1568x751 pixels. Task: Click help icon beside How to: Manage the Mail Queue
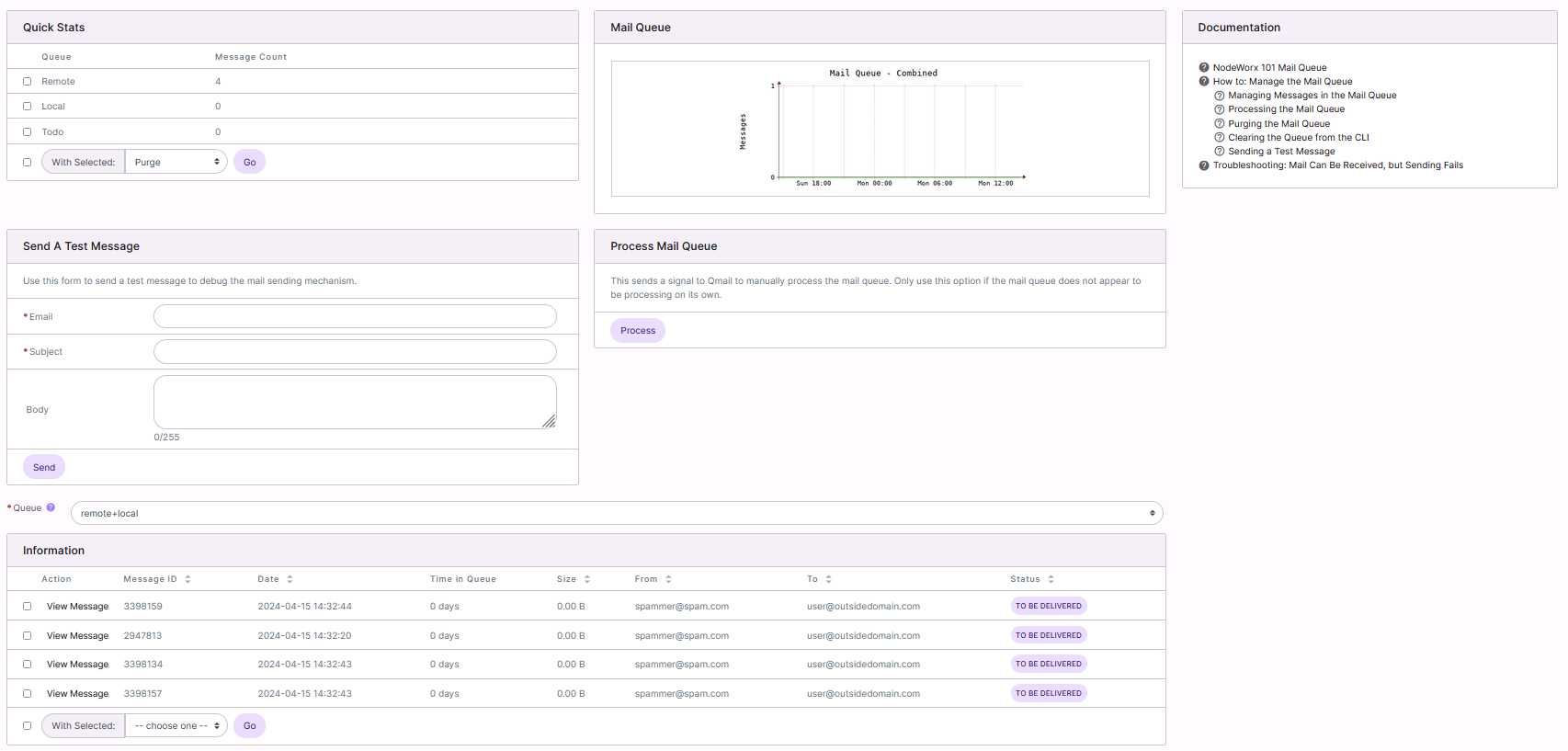[x=1203, y=81]
